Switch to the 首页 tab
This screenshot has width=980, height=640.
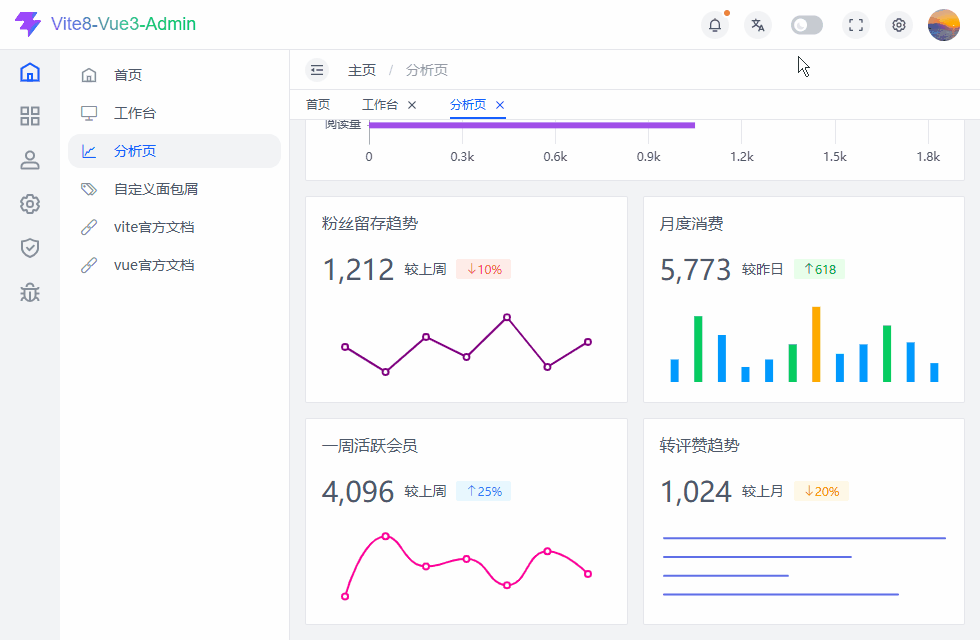[318, 105]
